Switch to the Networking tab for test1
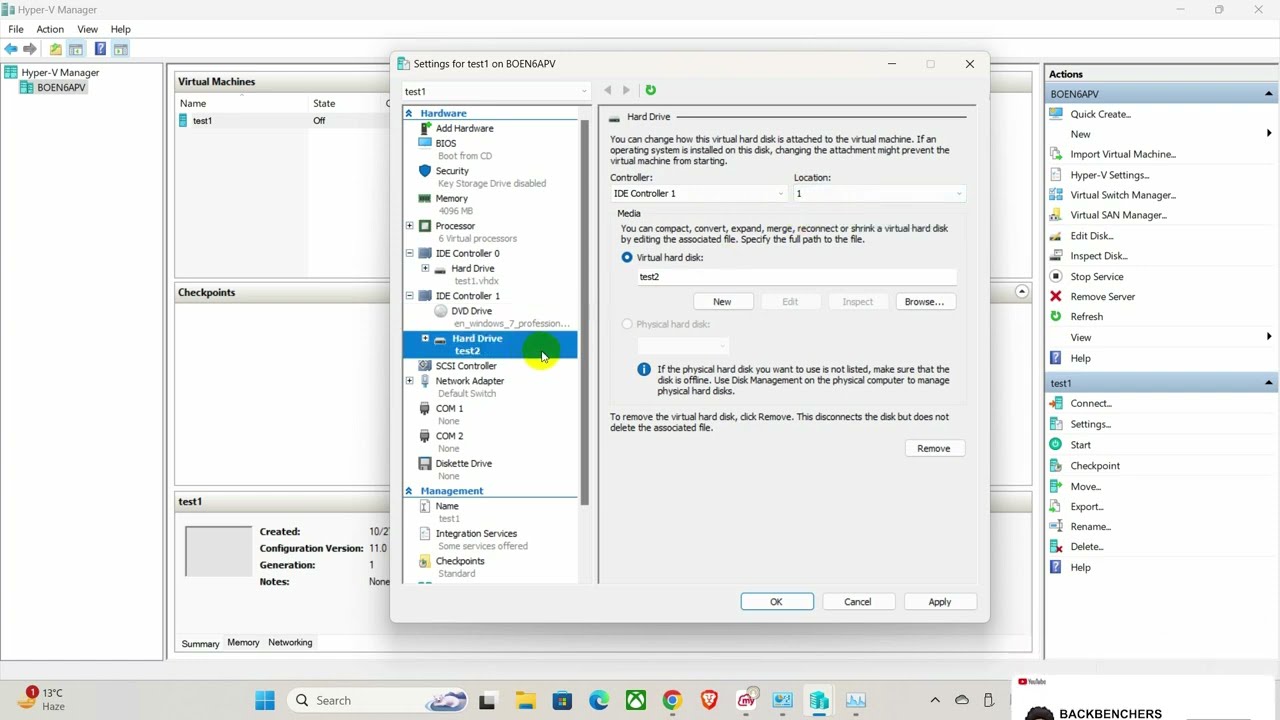Screen dimensions: 1280x720 (290, 643)
